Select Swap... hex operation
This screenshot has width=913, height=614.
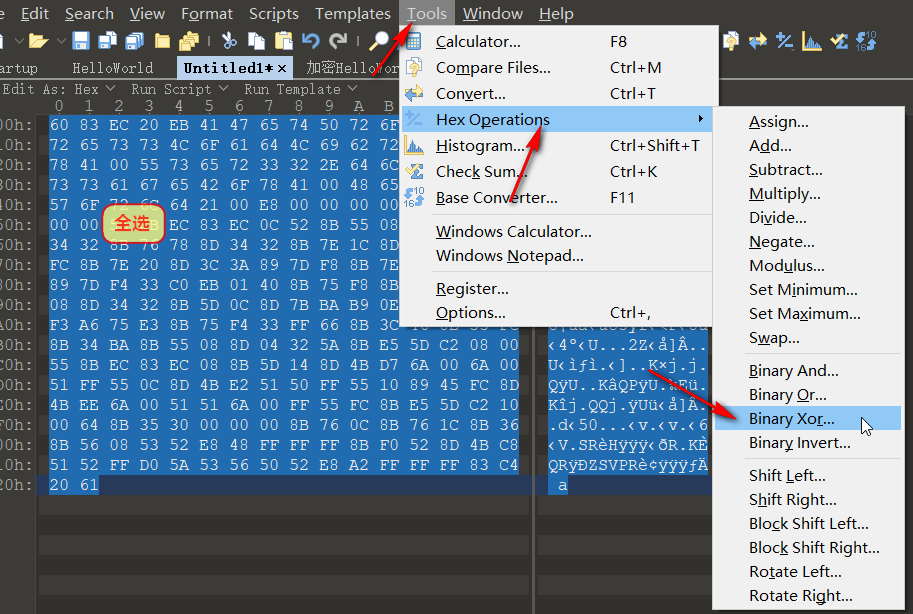[x=808, y=338]
